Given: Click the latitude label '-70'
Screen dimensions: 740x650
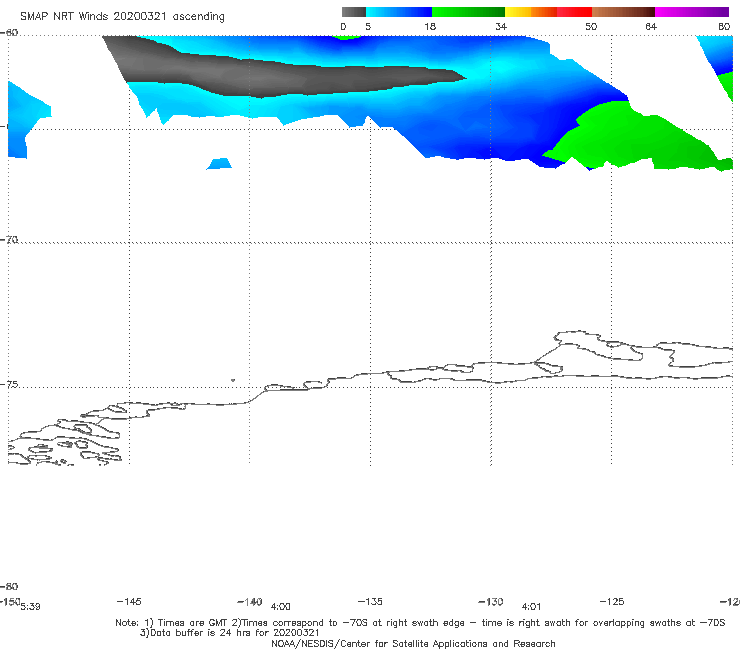Looking at the screenshot, I should tap(9, 240).
